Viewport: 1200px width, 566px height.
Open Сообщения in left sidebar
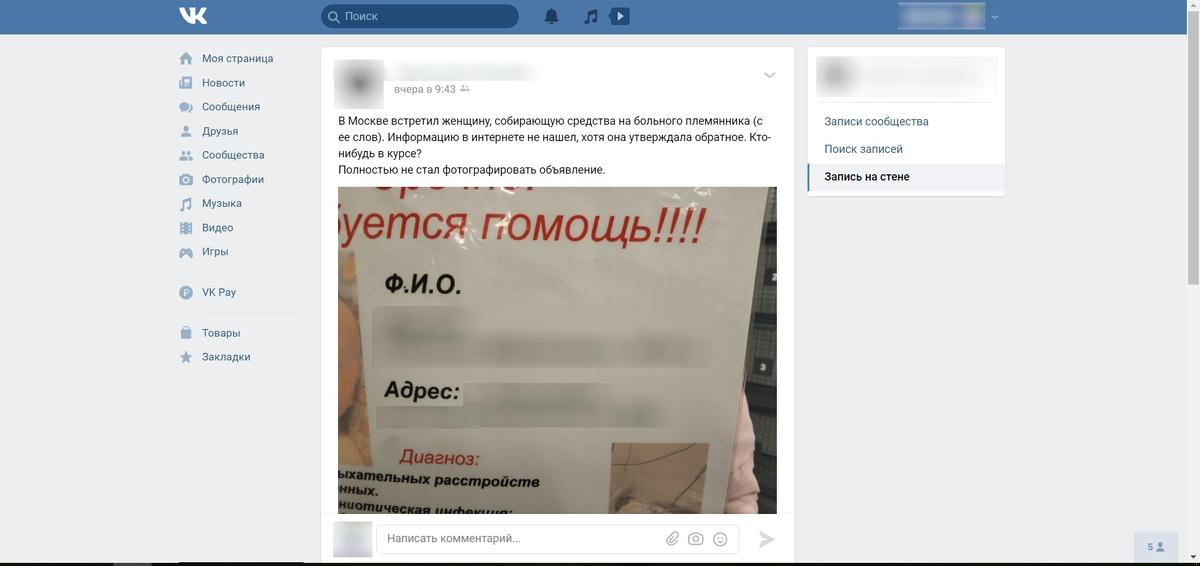(x=231, y=107)
